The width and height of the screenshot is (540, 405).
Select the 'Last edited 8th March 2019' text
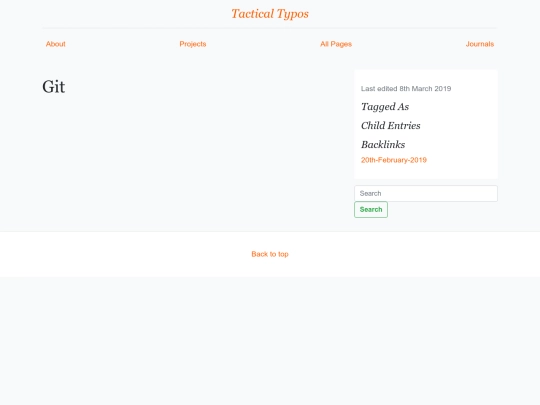click(406, 89)
